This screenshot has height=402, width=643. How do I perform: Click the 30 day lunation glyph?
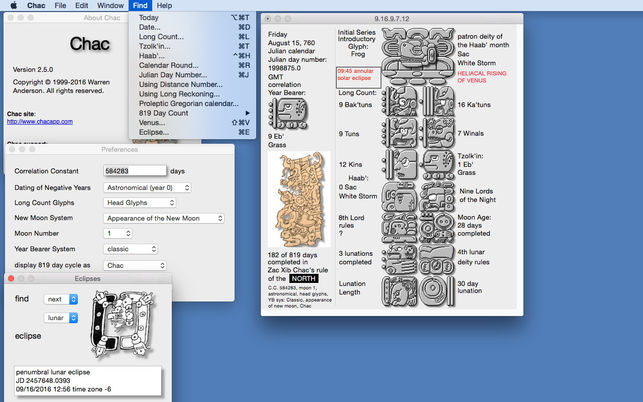[437, 290]
